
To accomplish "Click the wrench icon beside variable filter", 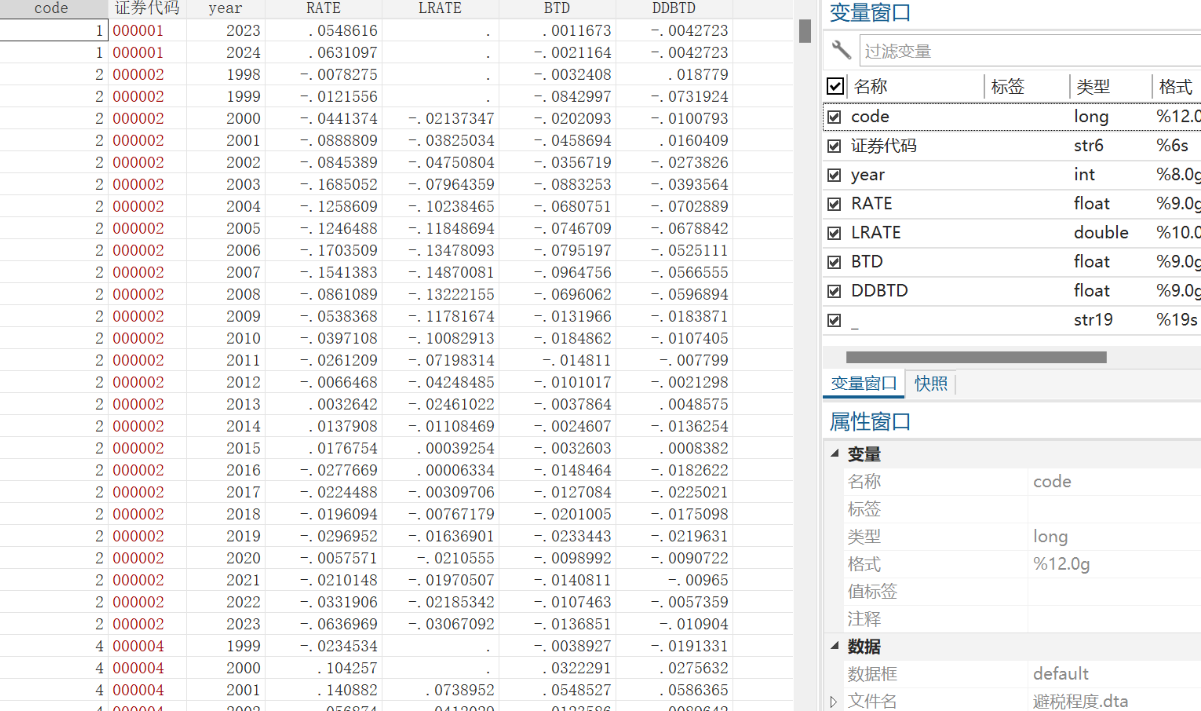I will click(841, 50).
